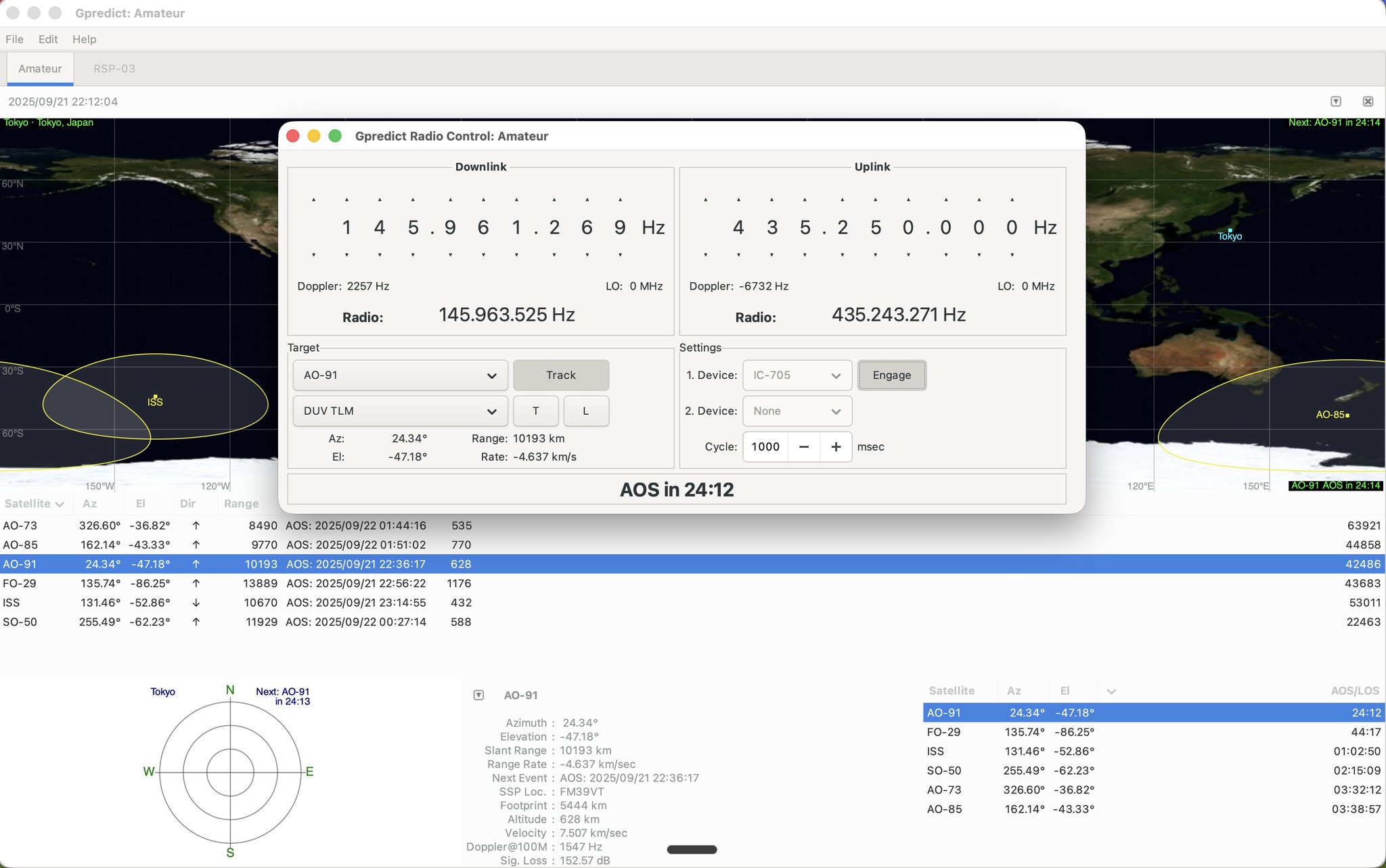Click plus to increase cycle time
Viewport: 1386px width, 868px height.
[836, 447]
